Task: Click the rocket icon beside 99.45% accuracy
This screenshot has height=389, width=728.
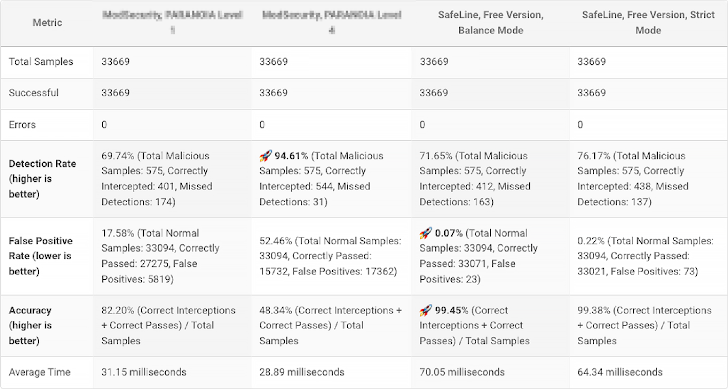Action: [425, 310]
